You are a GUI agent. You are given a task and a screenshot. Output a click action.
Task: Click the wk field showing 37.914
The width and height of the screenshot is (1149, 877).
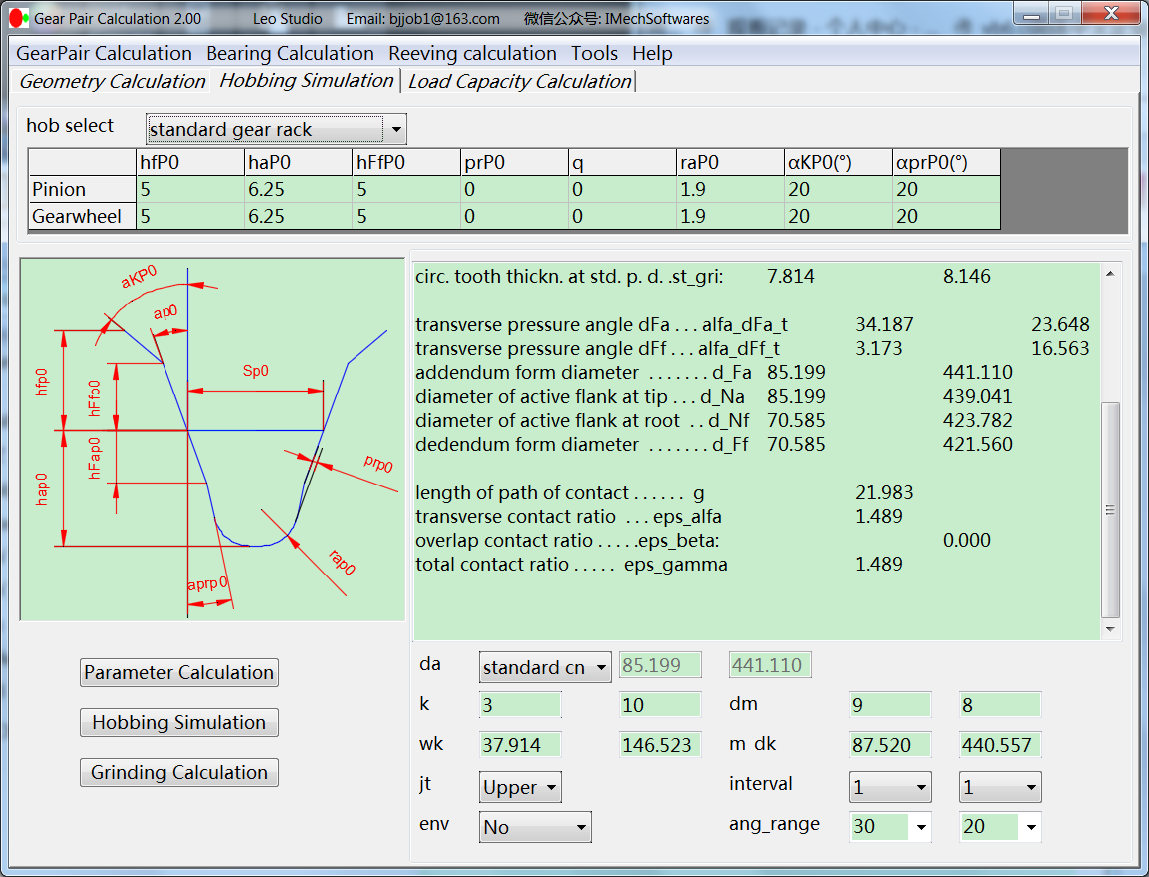pos(520,745)
